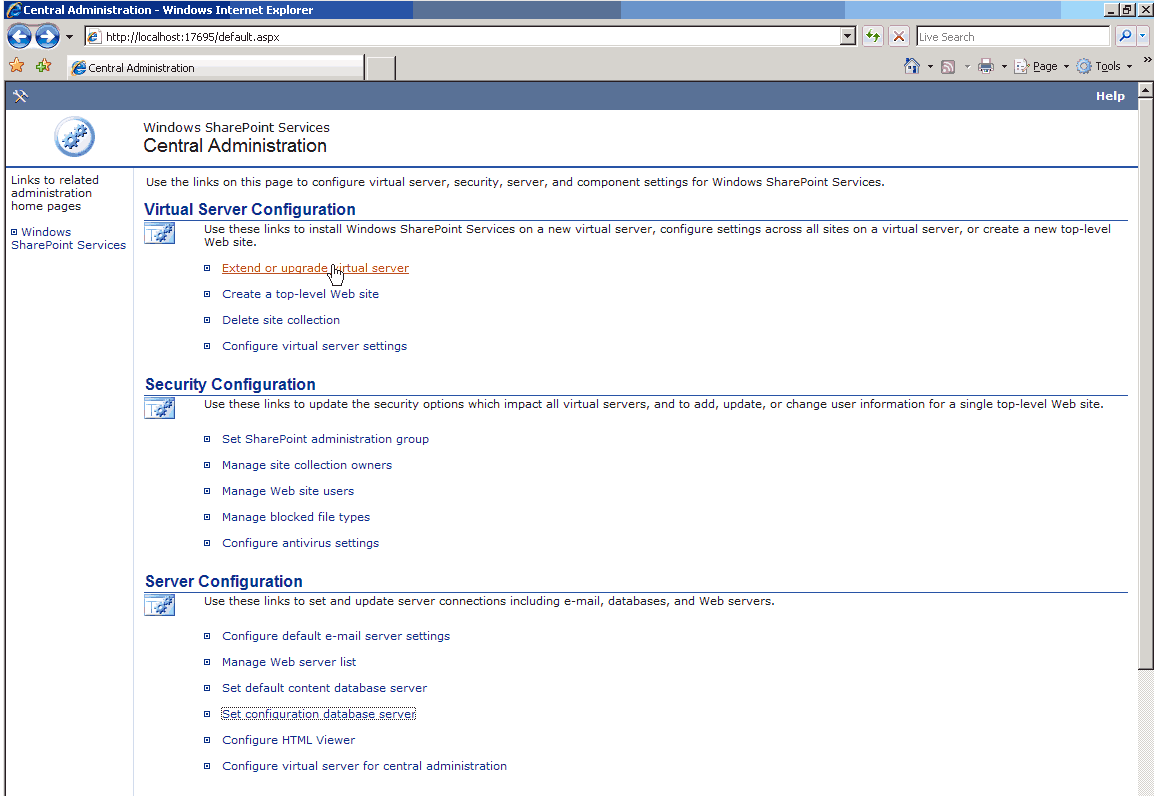Open Delete site collection link
The image size is (1154, 796).
(x=281, y=320)
